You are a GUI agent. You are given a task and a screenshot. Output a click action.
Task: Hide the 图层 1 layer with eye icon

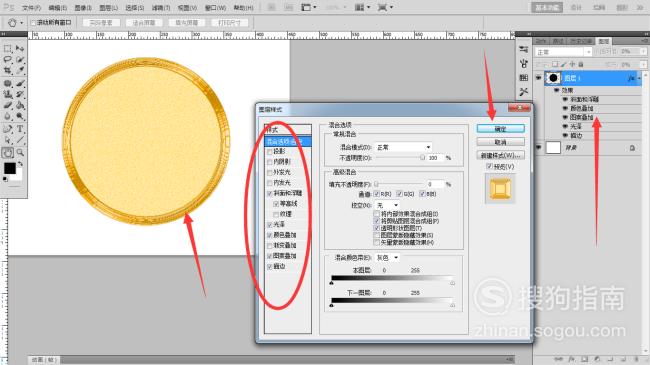coord(538,78)
